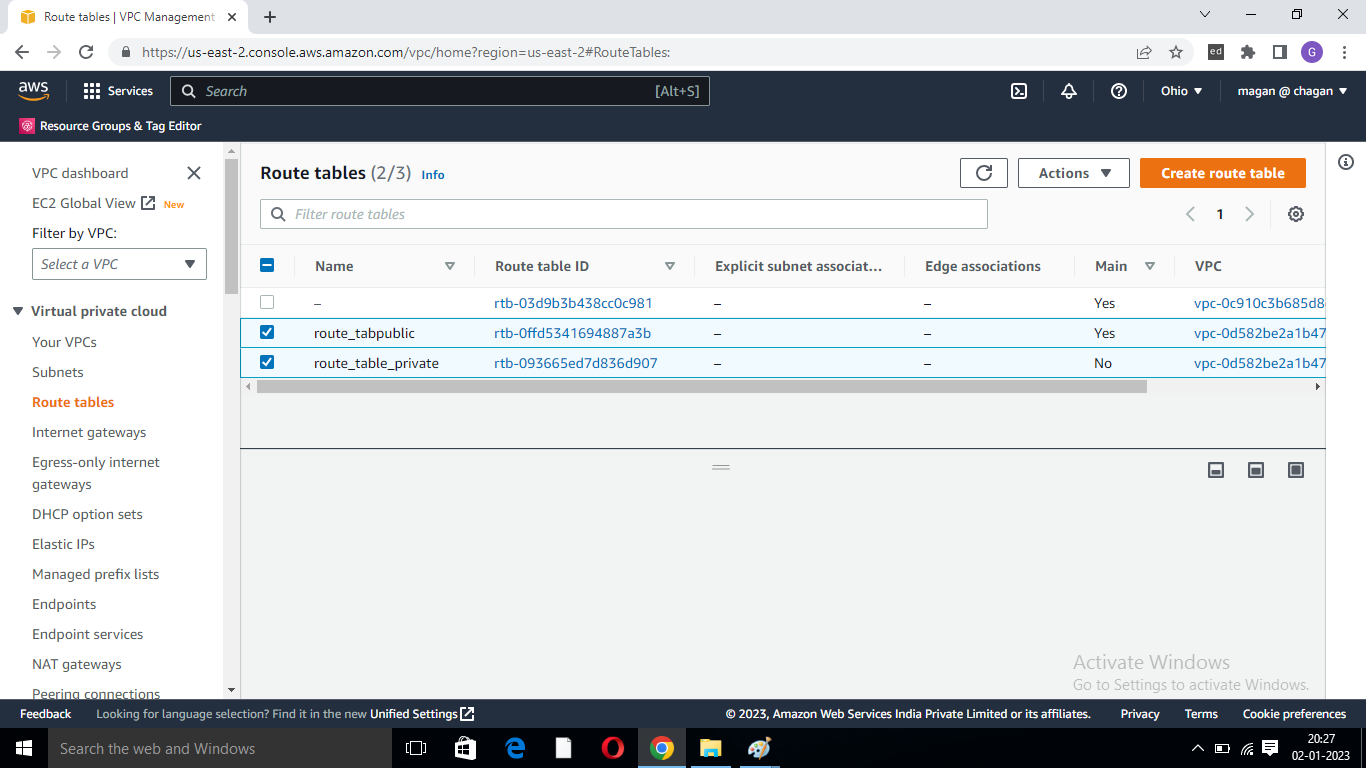This screenshot has width=1366, height=768.
Task: Switch to the Services menu
Action: click(x=117, y=90)
